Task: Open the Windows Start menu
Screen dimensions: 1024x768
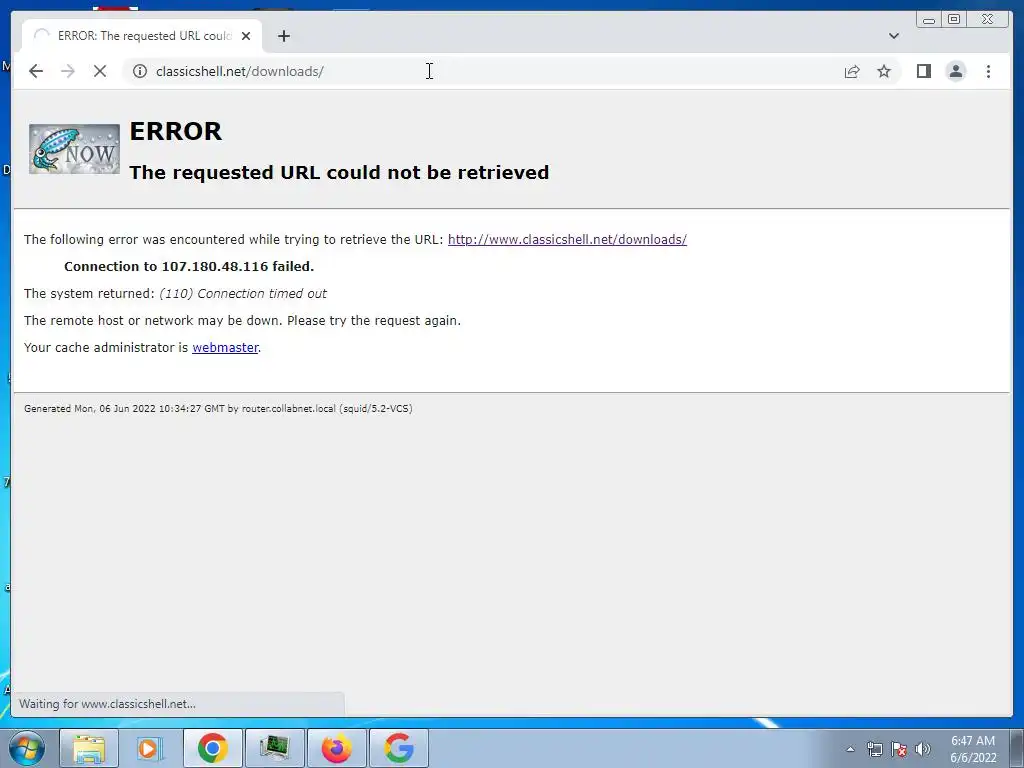Action: (x=25, y=748)
